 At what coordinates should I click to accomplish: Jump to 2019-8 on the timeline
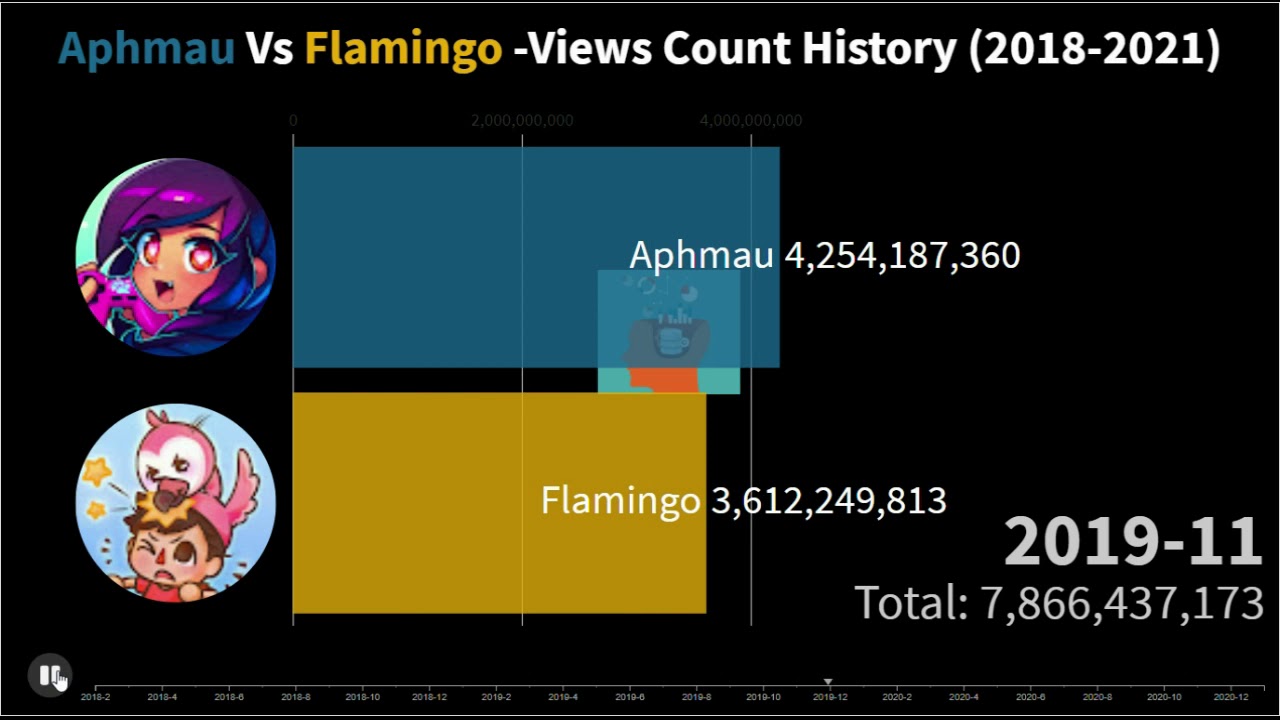coord(697,697)
